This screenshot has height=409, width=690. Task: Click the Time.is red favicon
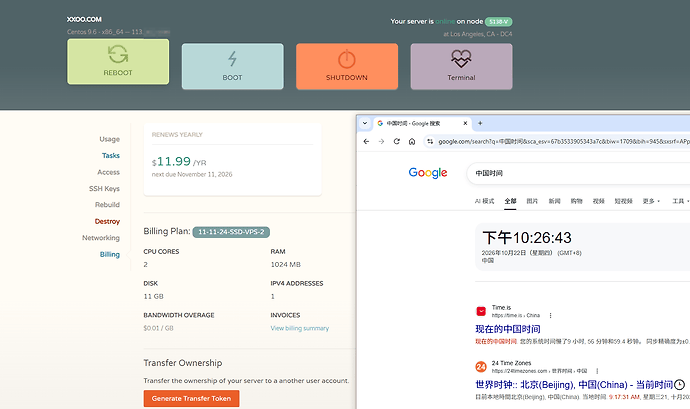tap(481, 311)
